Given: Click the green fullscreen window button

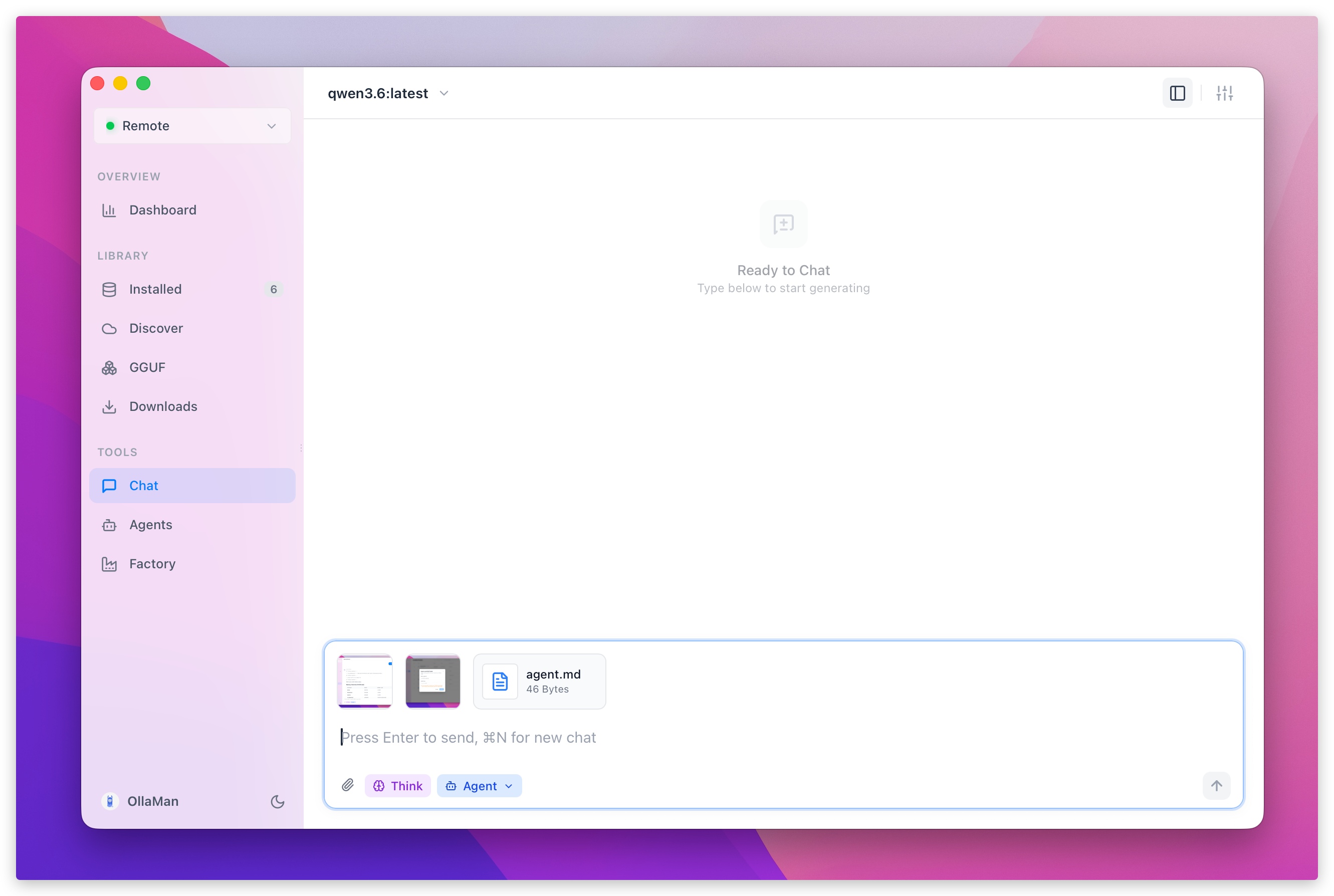Looking at the screenshot, I should [x=143, y=83].
